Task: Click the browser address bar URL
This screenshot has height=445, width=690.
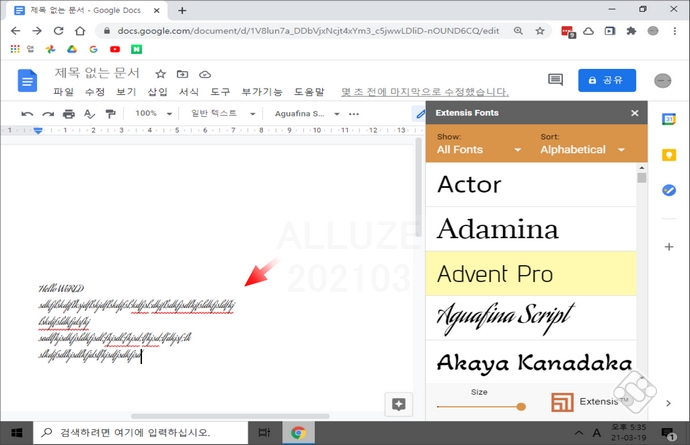Action: point(308,31)
